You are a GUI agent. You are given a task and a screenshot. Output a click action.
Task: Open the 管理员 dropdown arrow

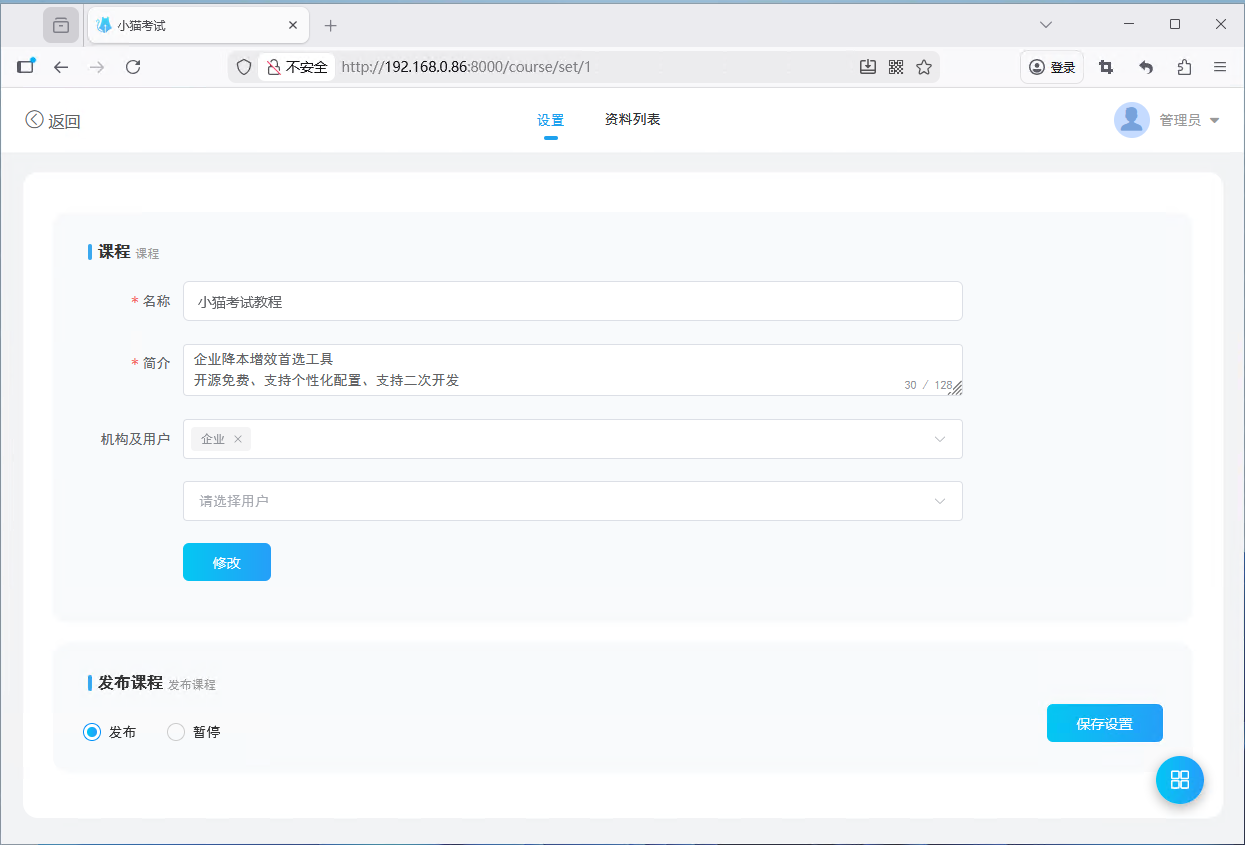(1215, 120)
